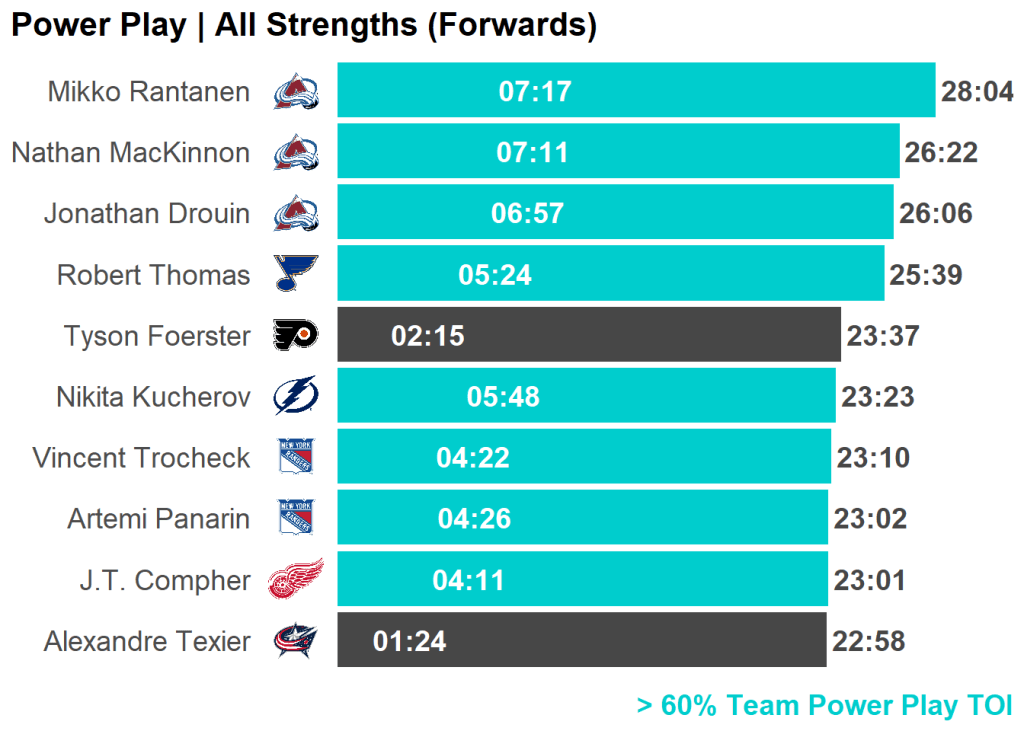The height and width of the screenshot is (731, 1024).
Task: Click the Tampa Bay Lightning logo
Action: tap(296, 397)
